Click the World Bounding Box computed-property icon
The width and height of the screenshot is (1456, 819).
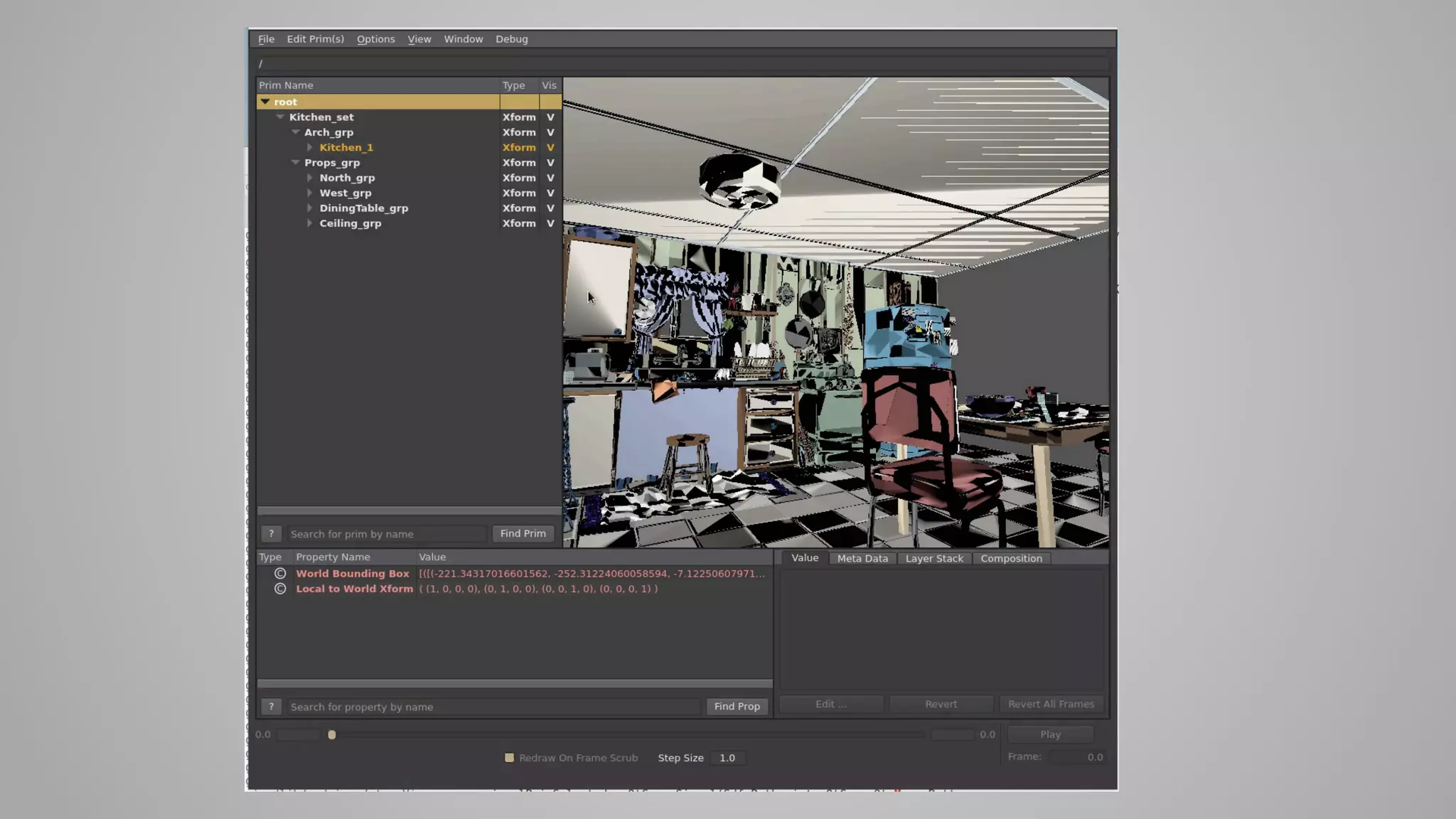280,574
